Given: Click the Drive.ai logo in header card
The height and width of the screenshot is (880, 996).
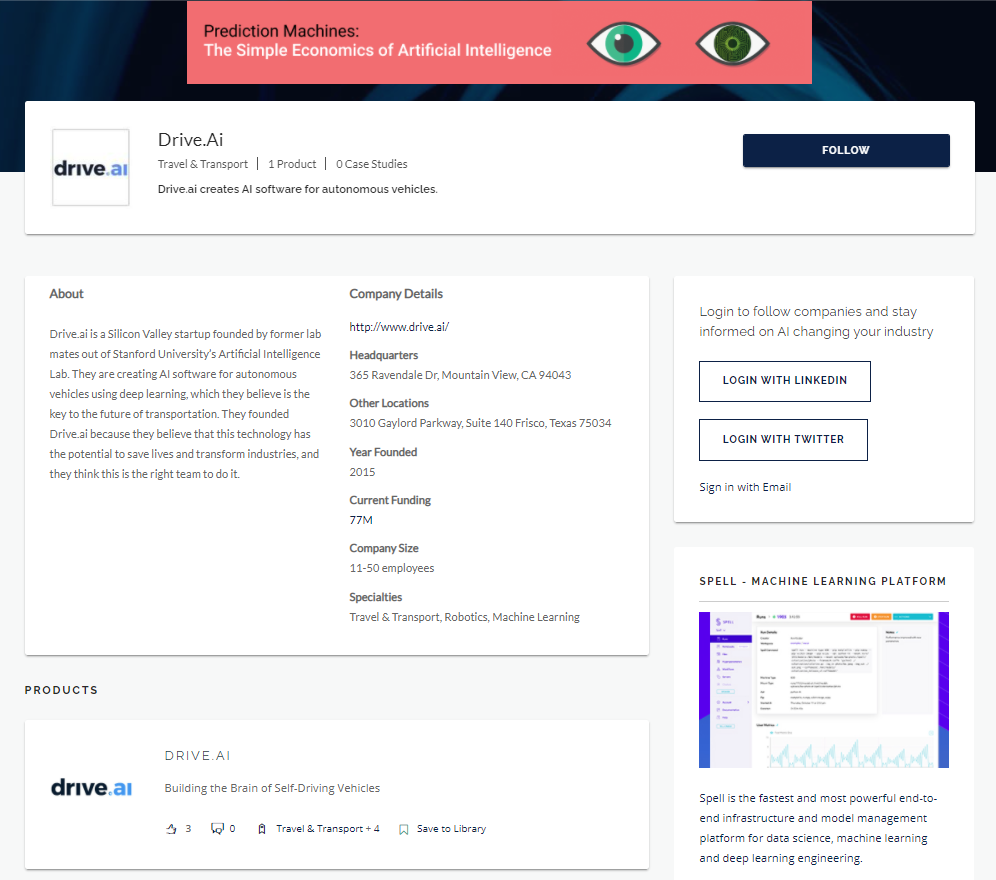Looking at the screenshot, I should 91,168.
